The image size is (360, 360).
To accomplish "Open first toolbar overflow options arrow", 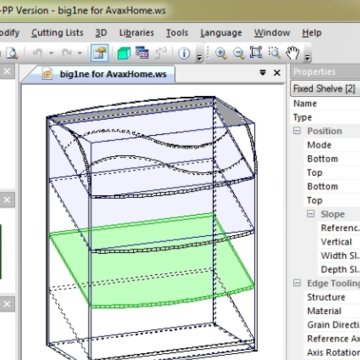I will (x=199, y=57).
